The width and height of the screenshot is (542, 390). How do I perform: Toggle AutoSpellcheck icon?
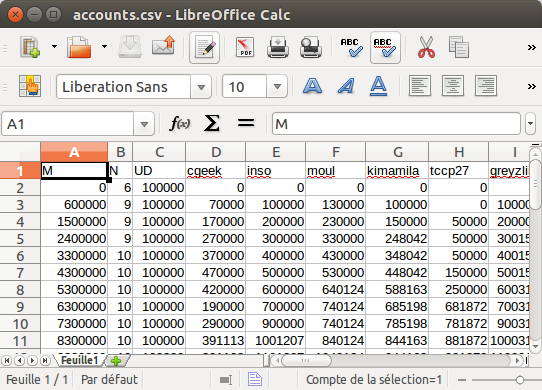(385, 47)
